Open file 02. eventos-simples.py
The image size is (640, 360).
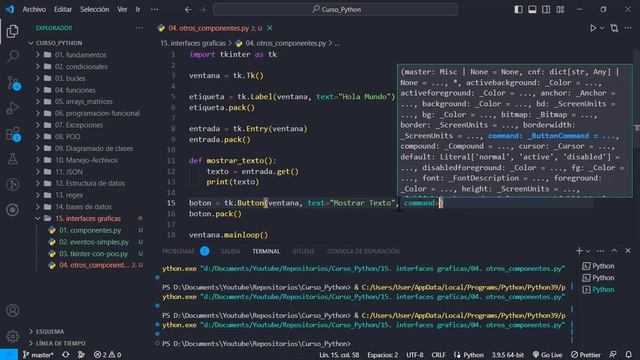93,242
